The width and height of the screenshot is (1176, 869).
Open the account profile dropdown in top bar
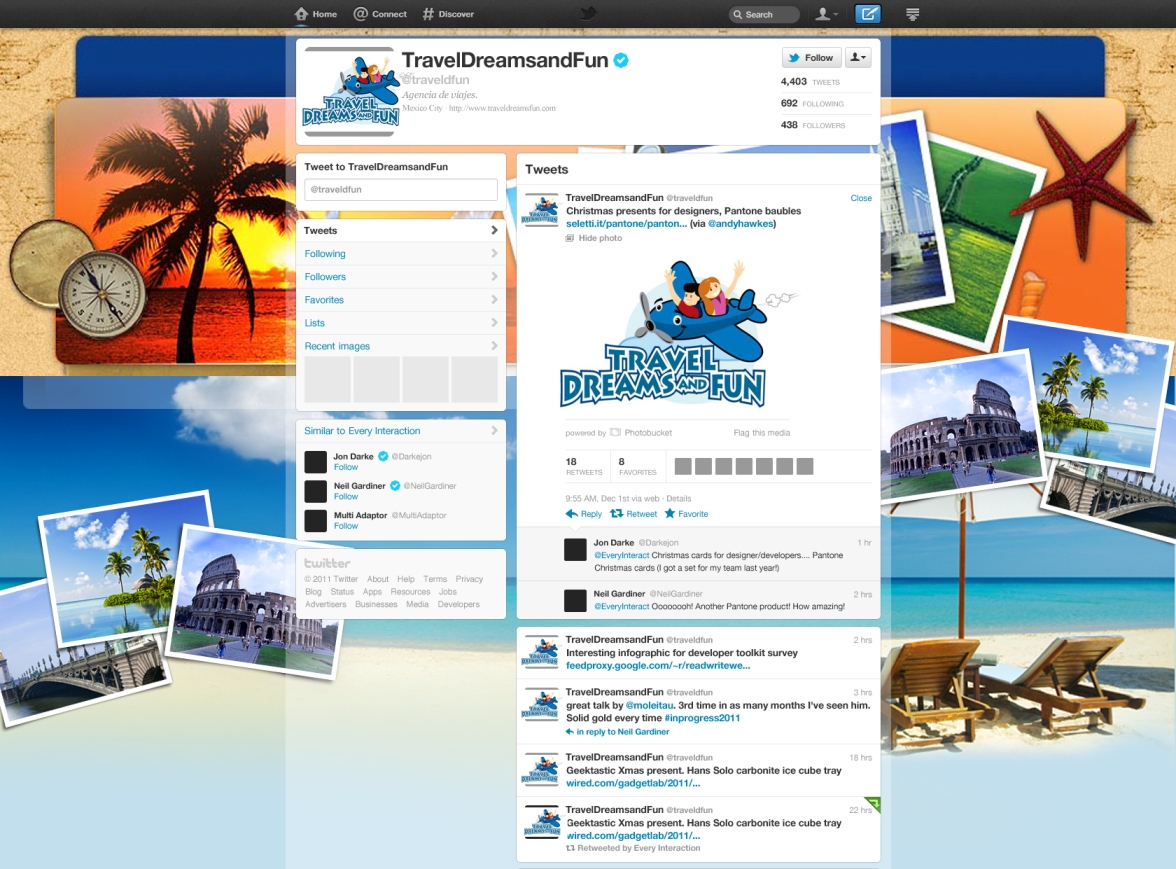coord(826,14)
